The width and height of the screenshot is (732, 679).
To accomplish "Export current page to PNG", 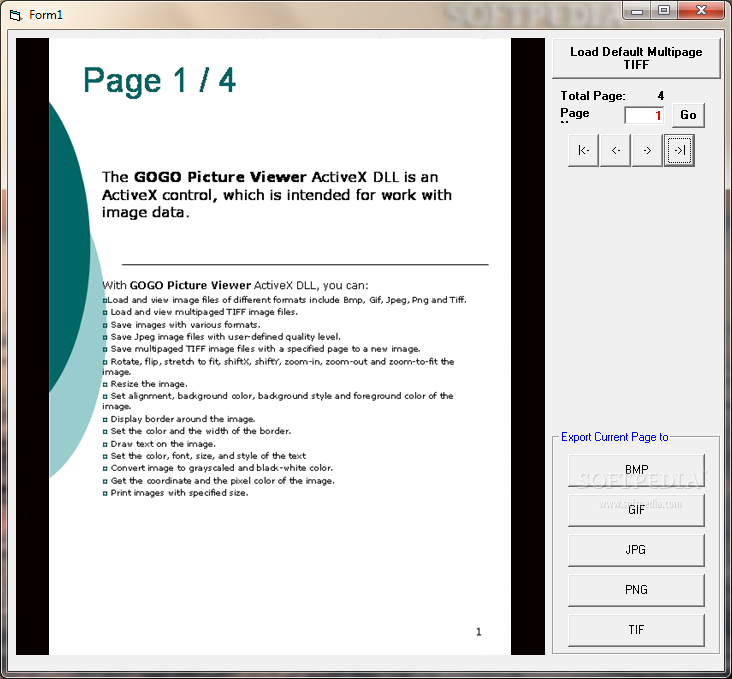I will [636, 590].
